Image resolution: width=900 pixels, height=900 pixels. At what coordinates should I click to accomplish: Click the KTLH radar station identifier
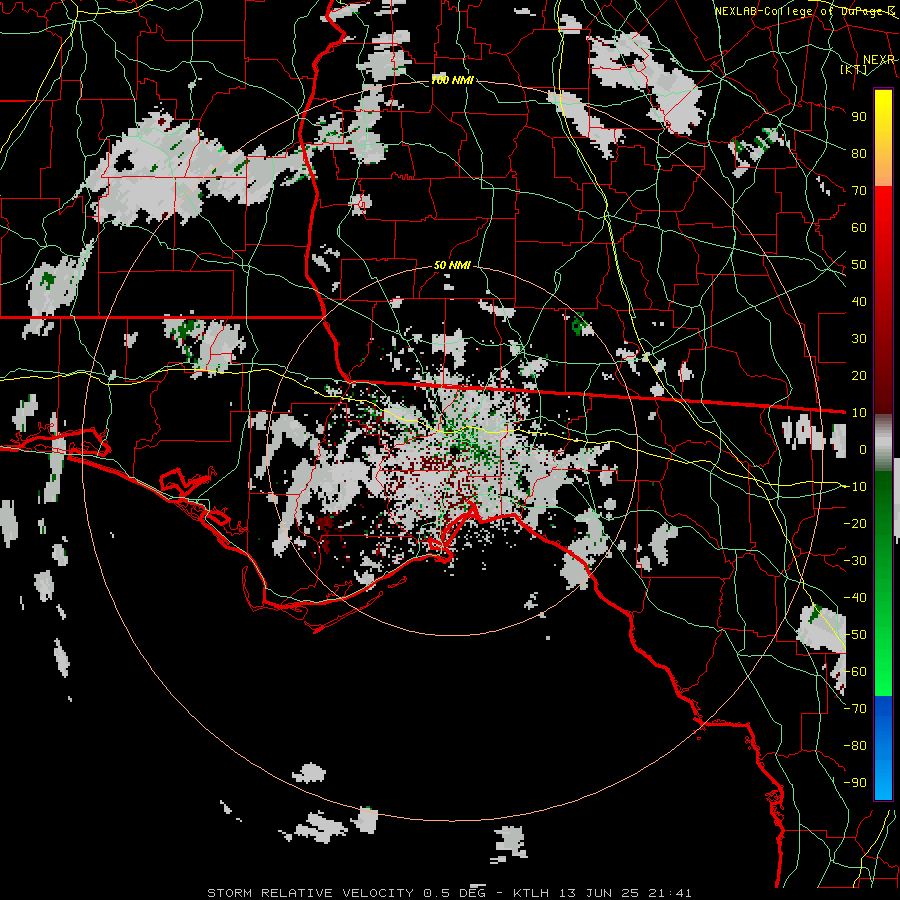tap(532, 893)
